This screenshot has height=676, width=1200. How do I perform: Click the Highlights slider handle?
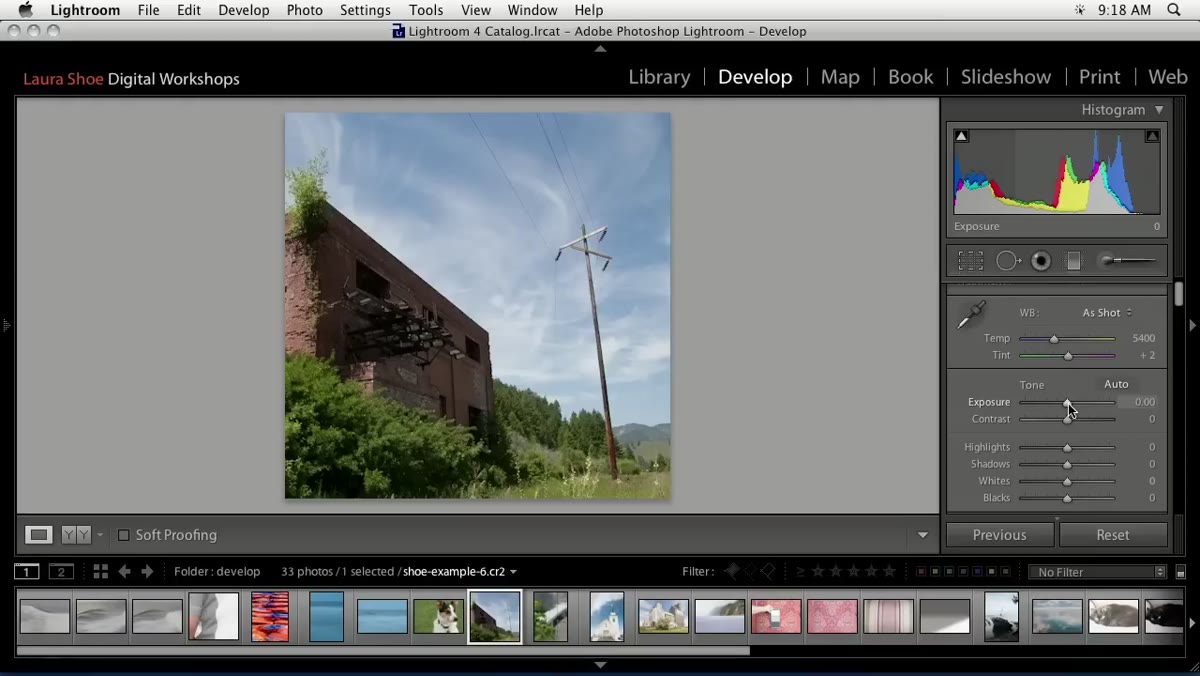tap(1067, 448)
